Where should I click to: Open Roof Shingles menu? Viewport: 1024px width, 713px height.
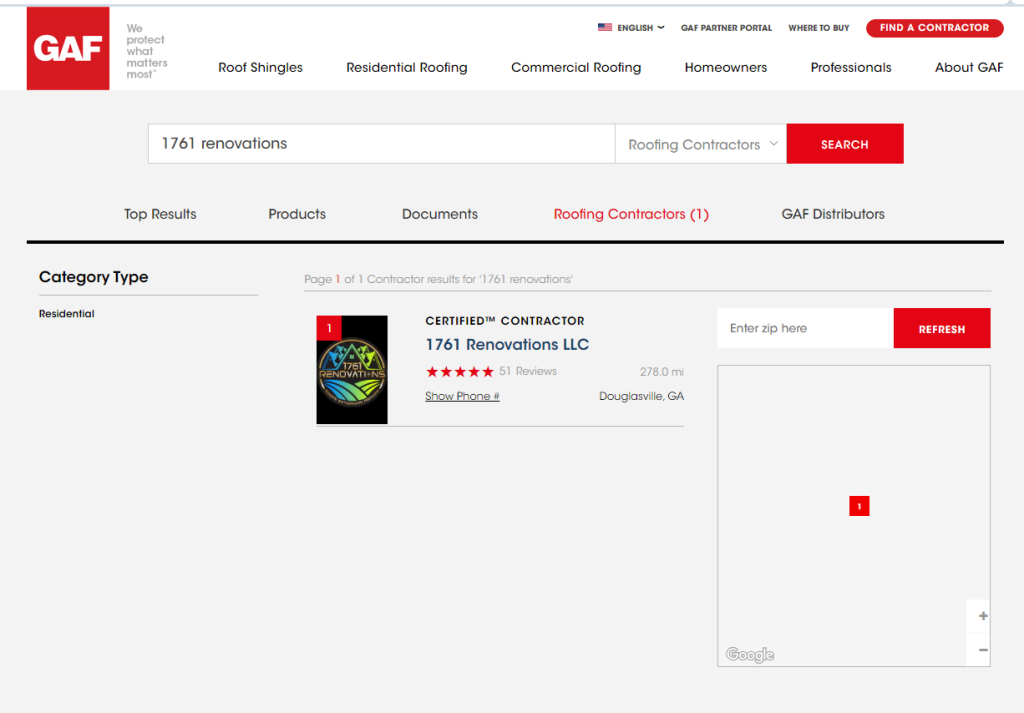261,67
